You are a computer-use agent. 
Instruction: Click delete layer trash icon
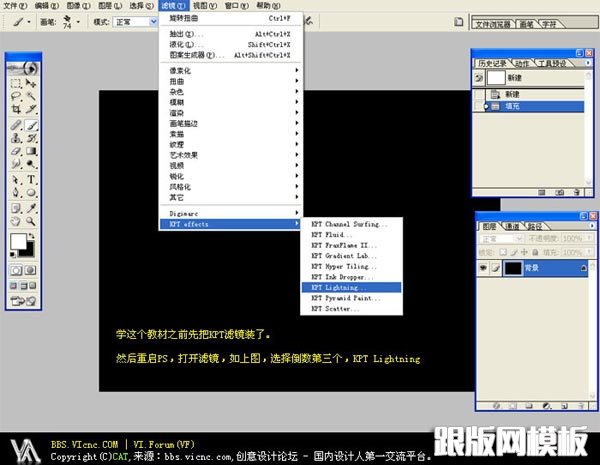click(x=581, y=406)
